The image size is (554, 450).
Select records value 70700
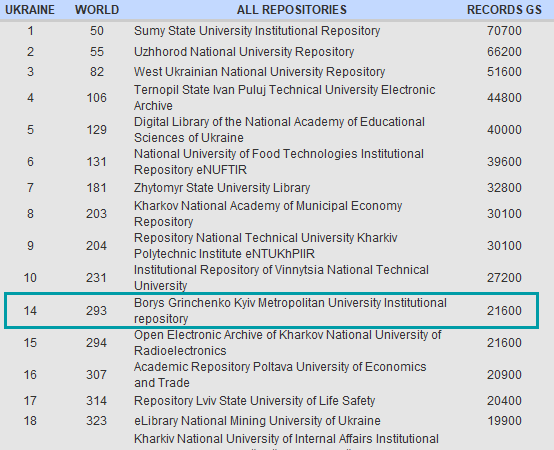click(x=504, y=31)
